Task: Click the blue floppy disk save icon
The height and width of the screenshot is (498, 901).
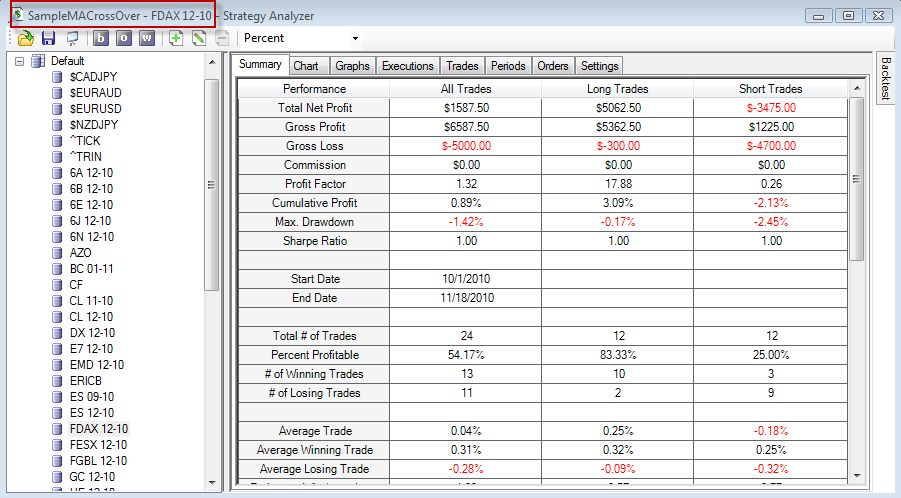Action: point(48,38)
